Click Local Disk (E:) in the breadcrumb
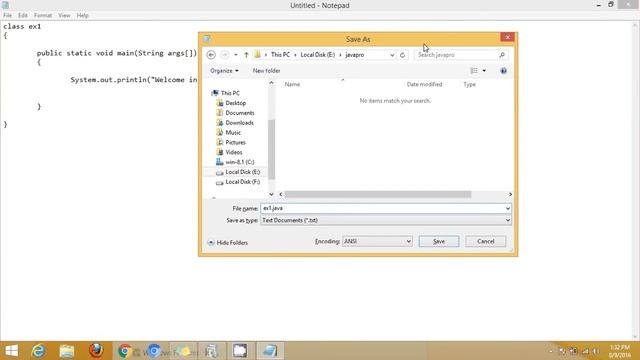The image size is (640, 360). point(318,55)
